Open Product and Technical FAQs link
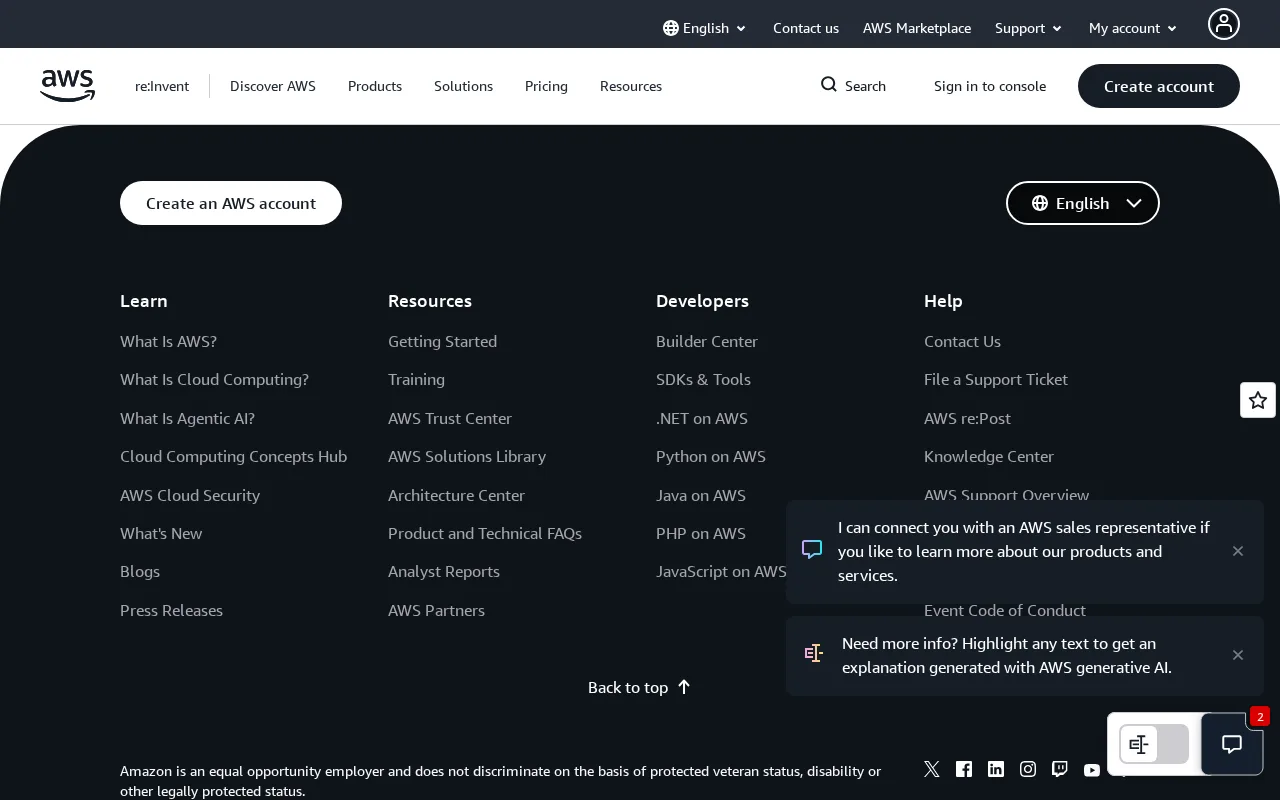This screenshot has height=800, width=1280. 485,533
